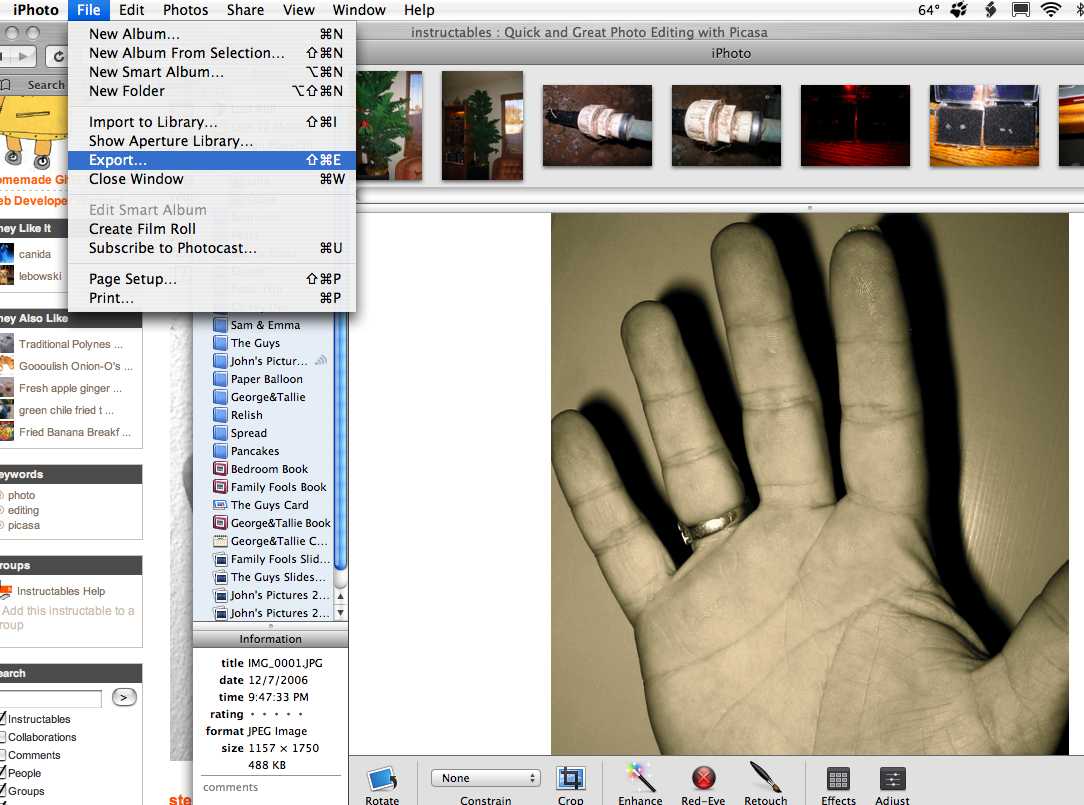Choose Export from the File menu
The width and height of the screenshot is (1084, 805).
click(x=212, y=160)
